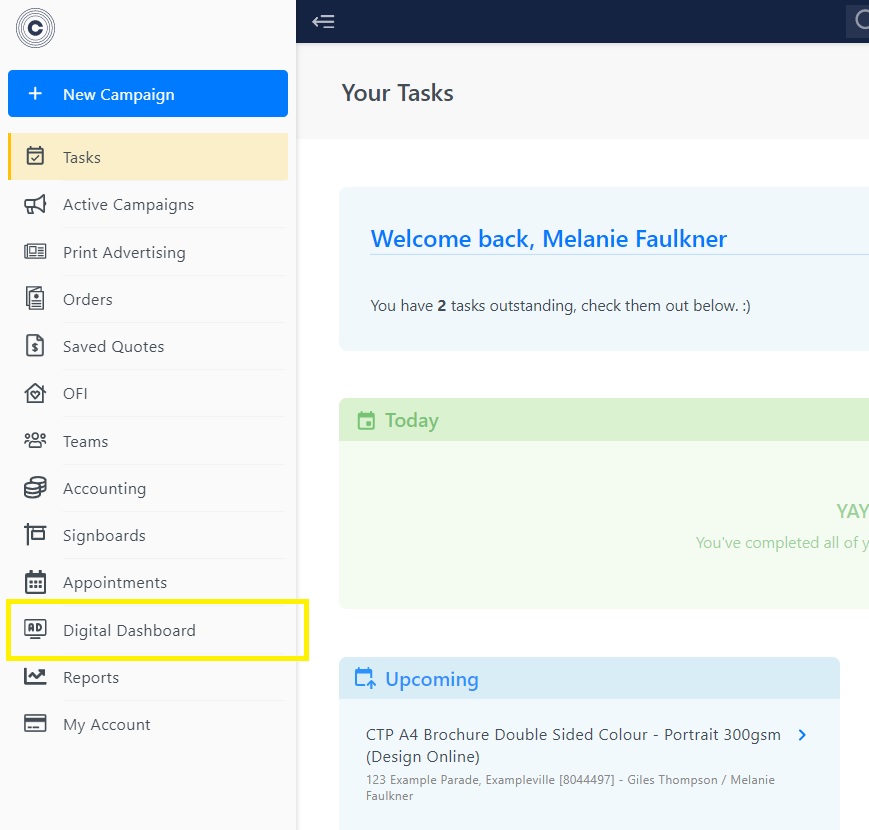This screenshot has width=869, height=830.
Task: Click the search field in top bar
Action: point(857,21)
